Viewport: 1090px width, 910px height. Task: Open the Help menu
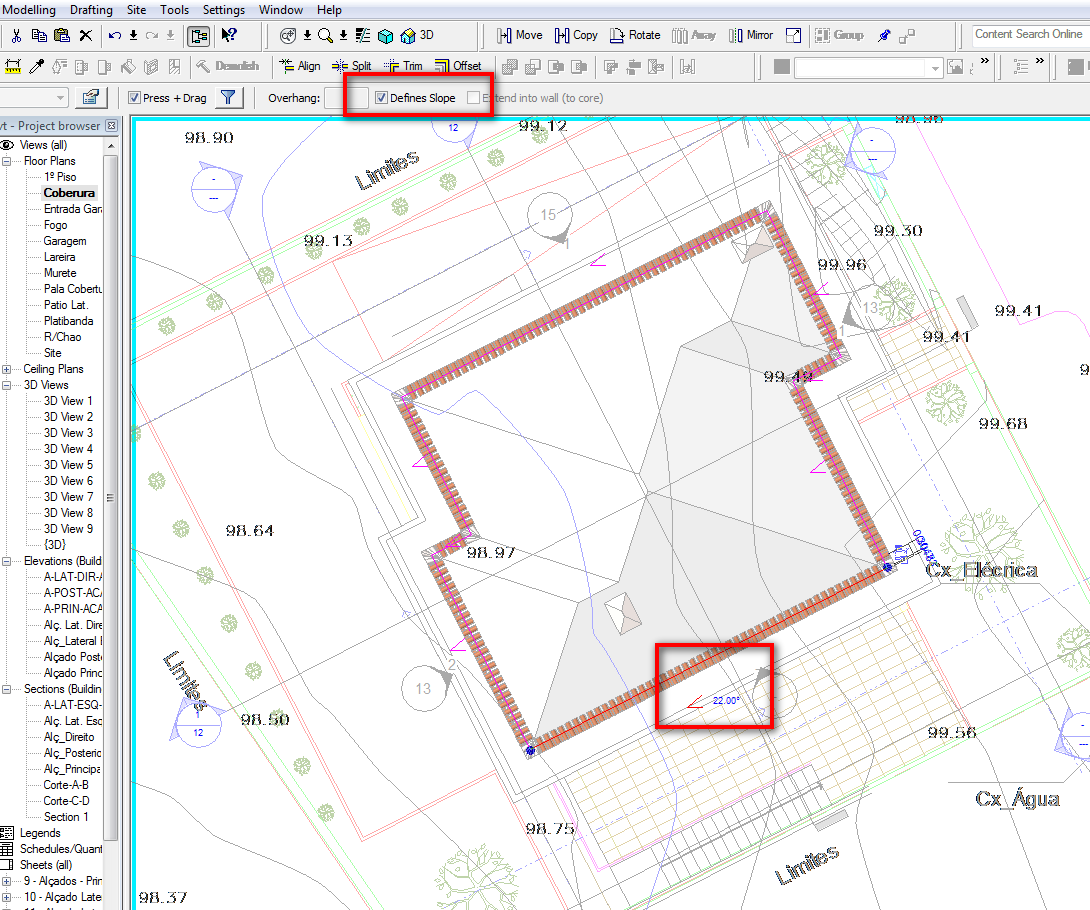[329, 10]
